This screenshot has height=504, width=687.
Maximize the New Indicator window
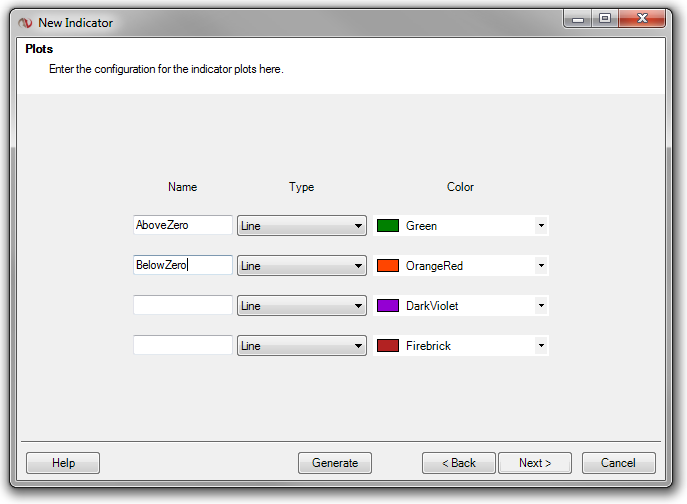tap(605, 19)
